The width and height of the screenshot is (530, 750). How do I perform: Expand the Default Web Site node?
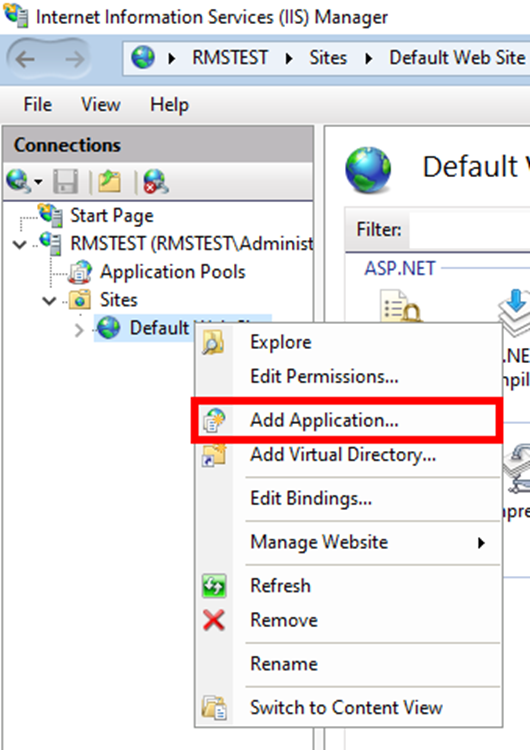tap(79, 330)
